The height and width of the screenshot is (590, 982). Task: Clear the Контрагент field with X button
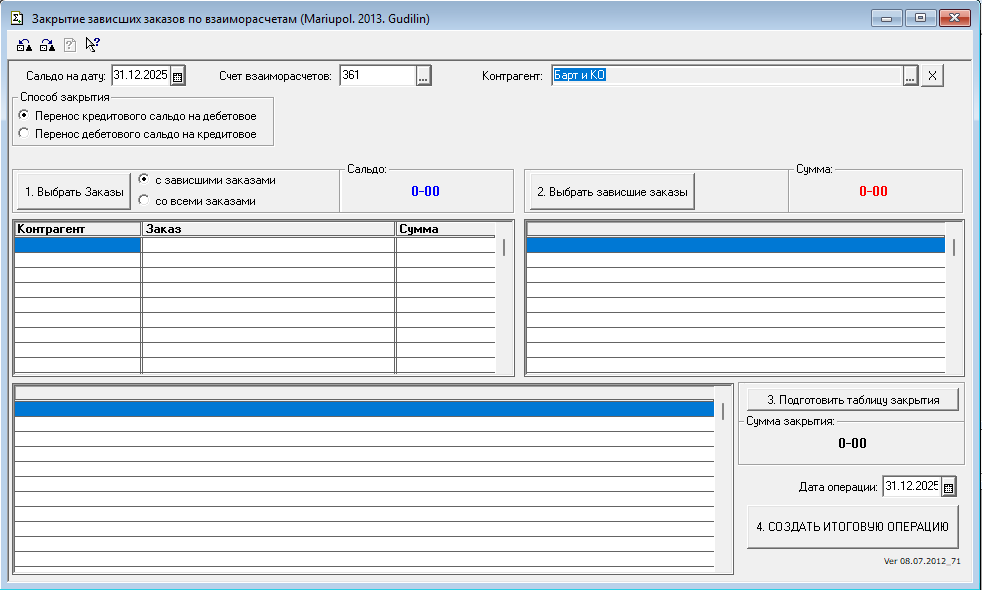click(x=931, y=76)
